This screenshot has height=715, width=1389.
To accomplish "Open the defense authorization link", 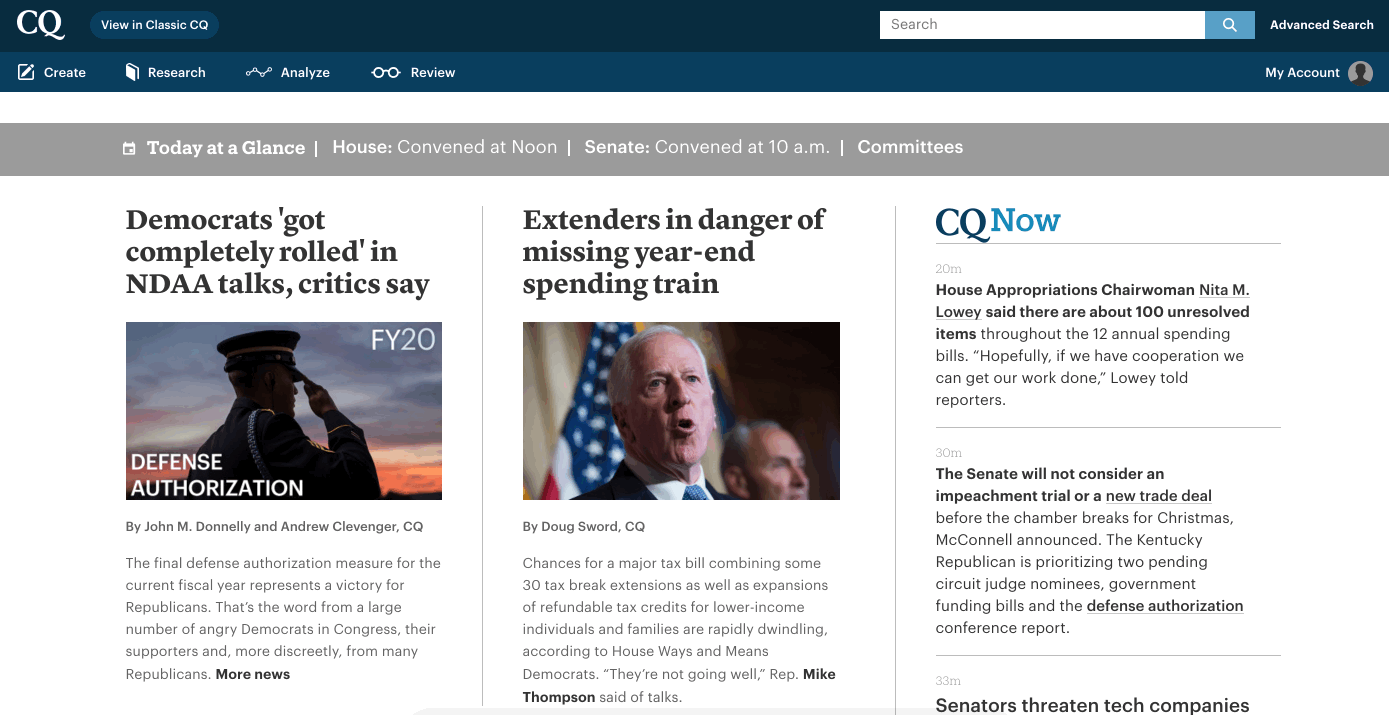I will click(x=1165, y=606).
